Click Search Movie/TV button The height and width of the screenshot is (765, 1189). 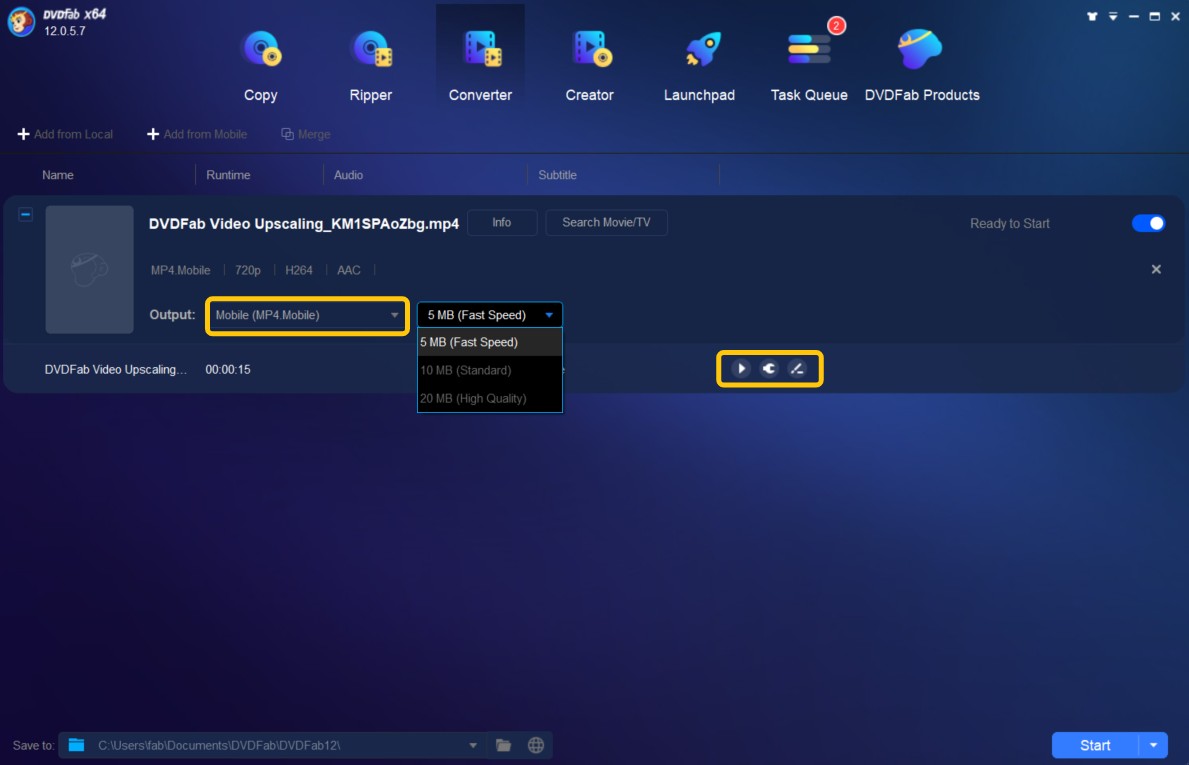pos(606,223)
